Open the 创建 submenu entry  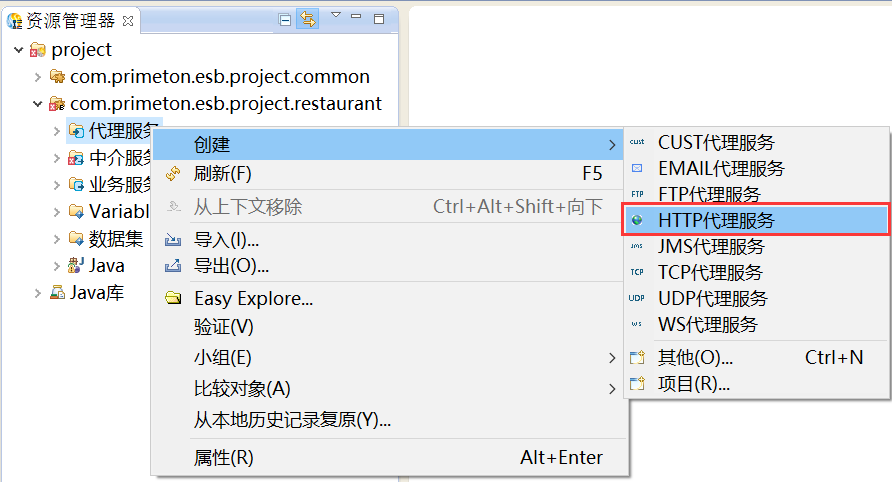click(389, 145)
